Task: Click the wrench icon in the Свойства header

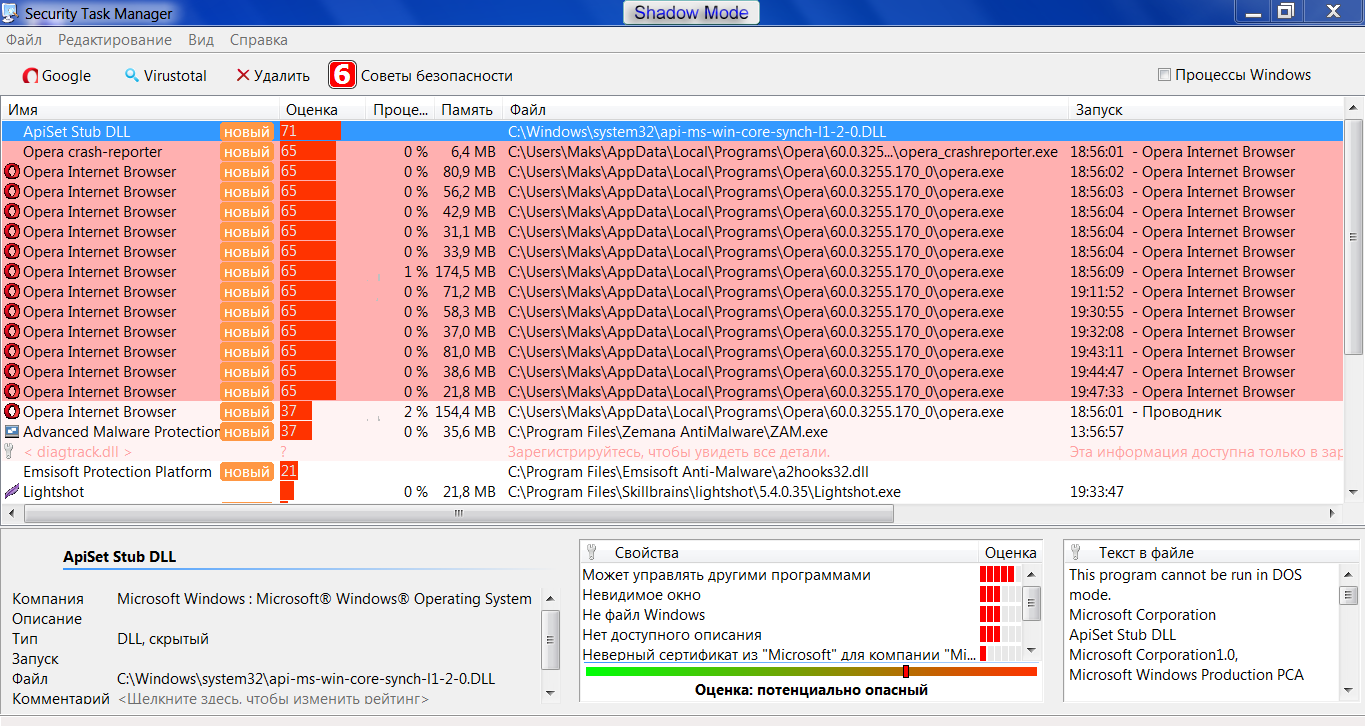Action: [590, 552]
